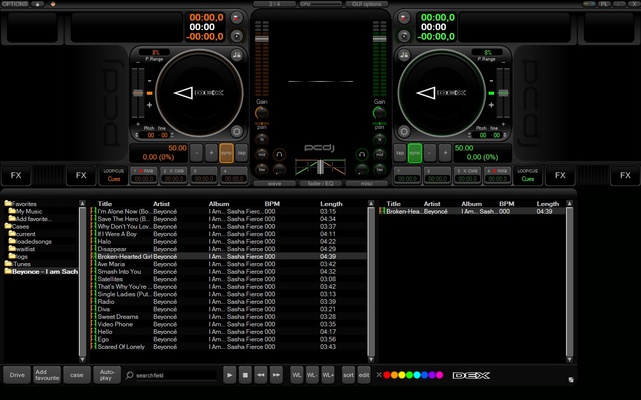641x400 pixels.
Task: Click the right channel mid EQ knob
Action: 379,155
